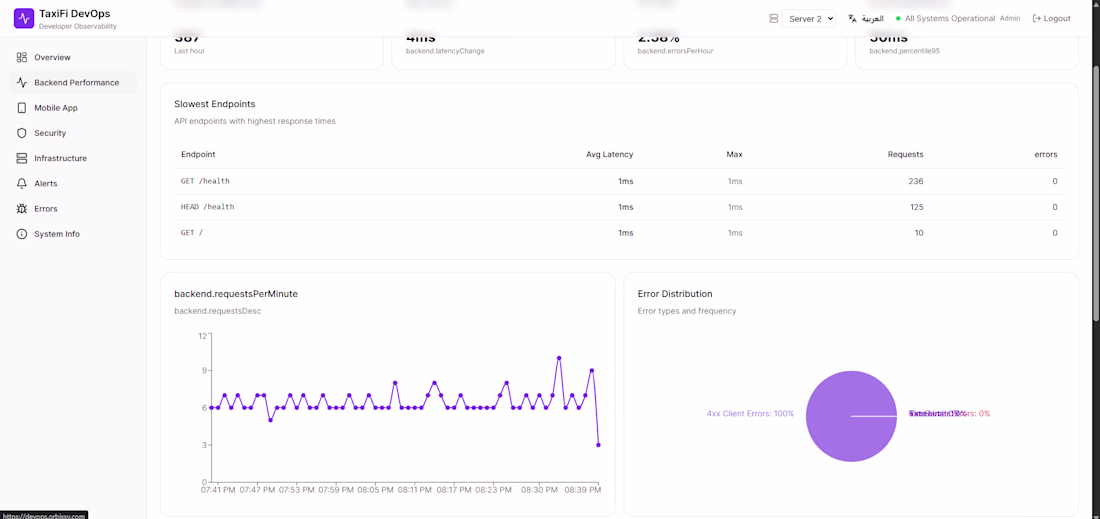Open the Security shield icon
The width and height of the screenshot is (1100, 519).
point(22,133)
